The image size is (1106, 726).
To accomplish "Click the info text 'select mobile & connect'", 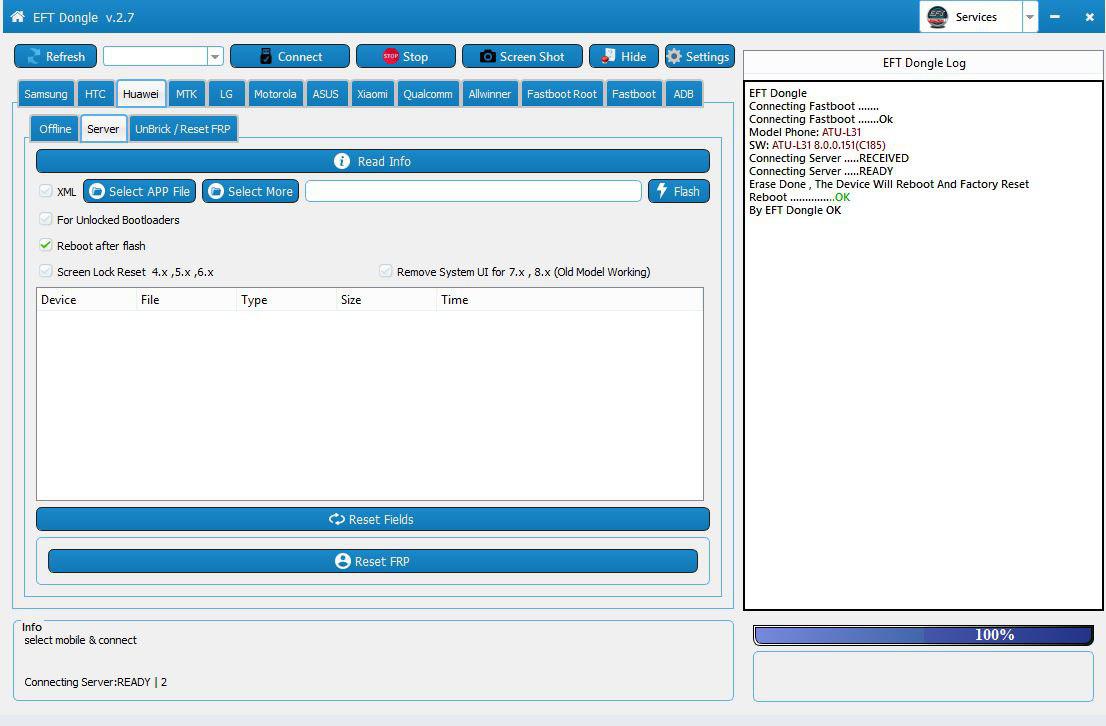I will pos(80,640).
